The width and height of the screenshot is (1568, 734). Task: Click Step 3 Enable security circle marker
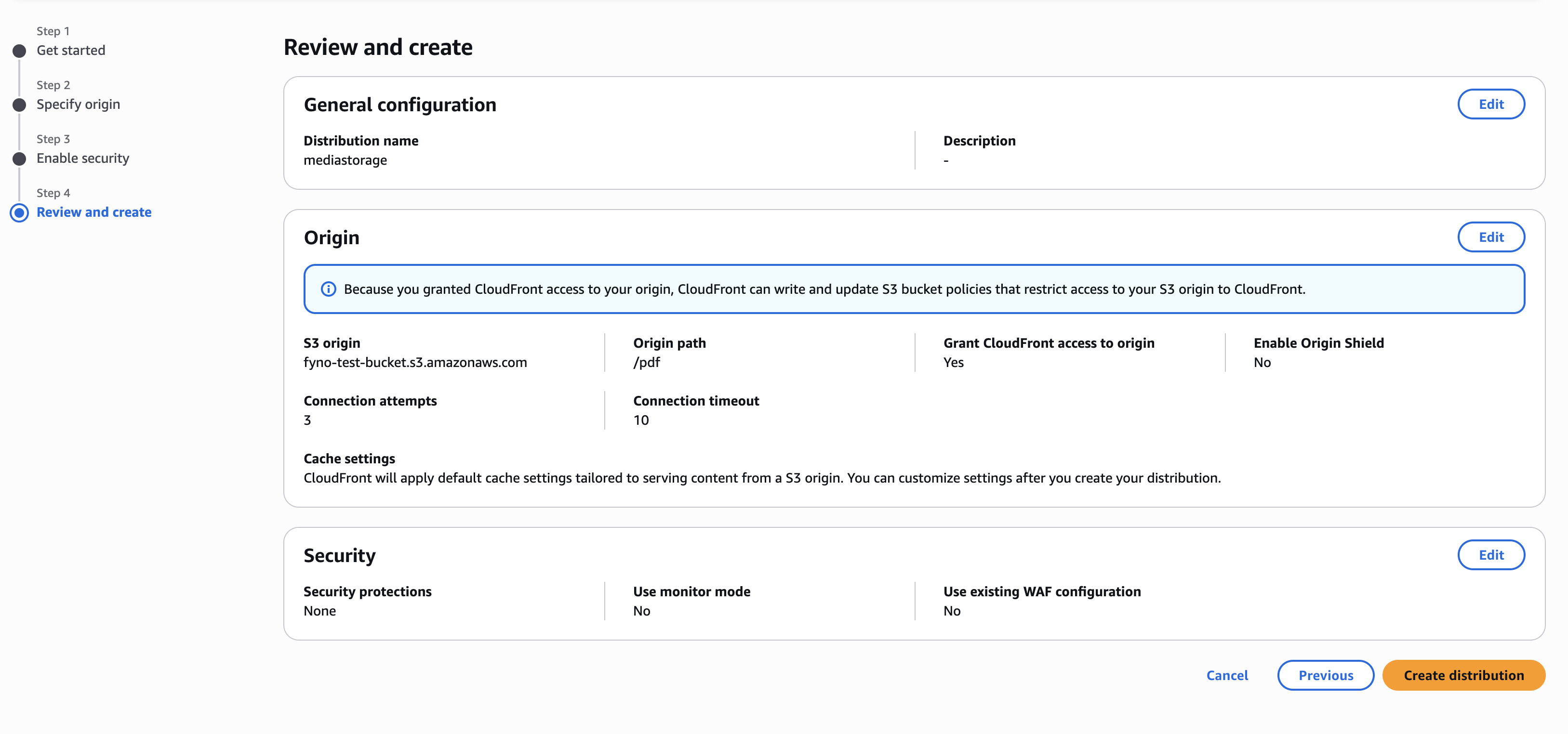pyautogui.click(x=19, y=159)
